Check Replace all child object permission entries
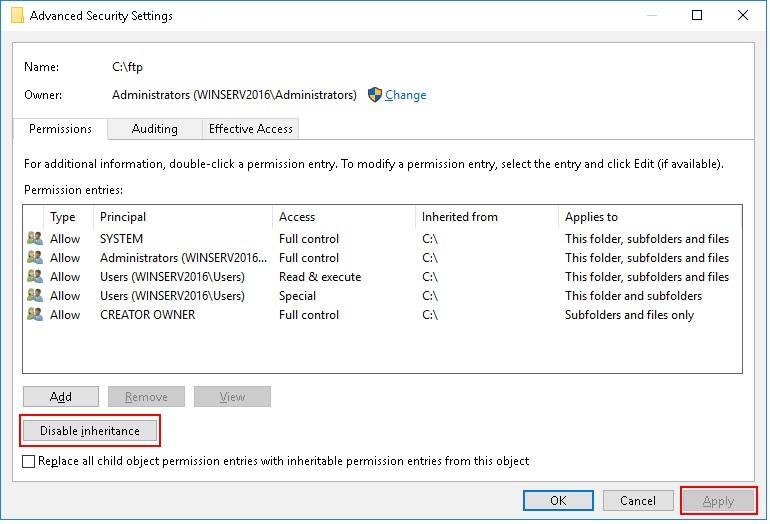770x524 pixels. pos(28,461)
